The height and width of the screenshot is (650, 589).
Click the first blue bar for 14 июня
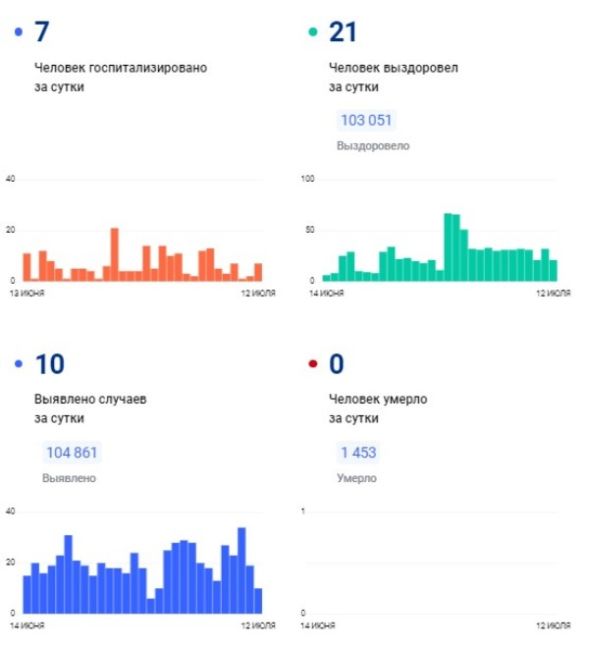[27, 594]
